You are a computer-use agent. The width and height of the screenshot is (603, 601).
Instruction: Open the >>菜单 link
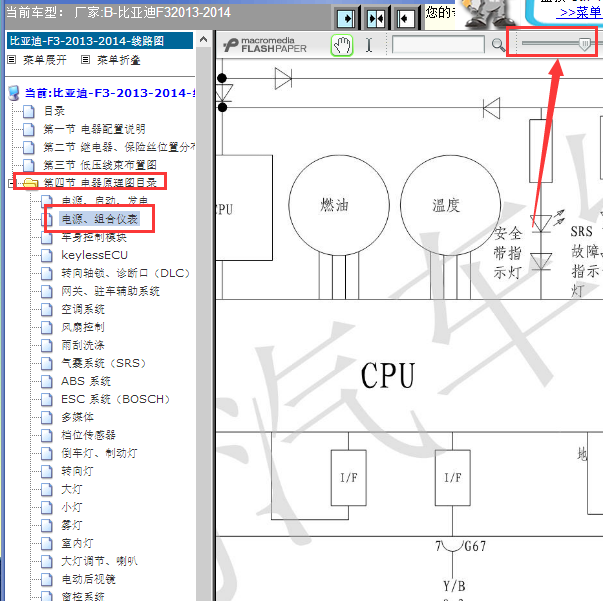[x=581, y=13]
